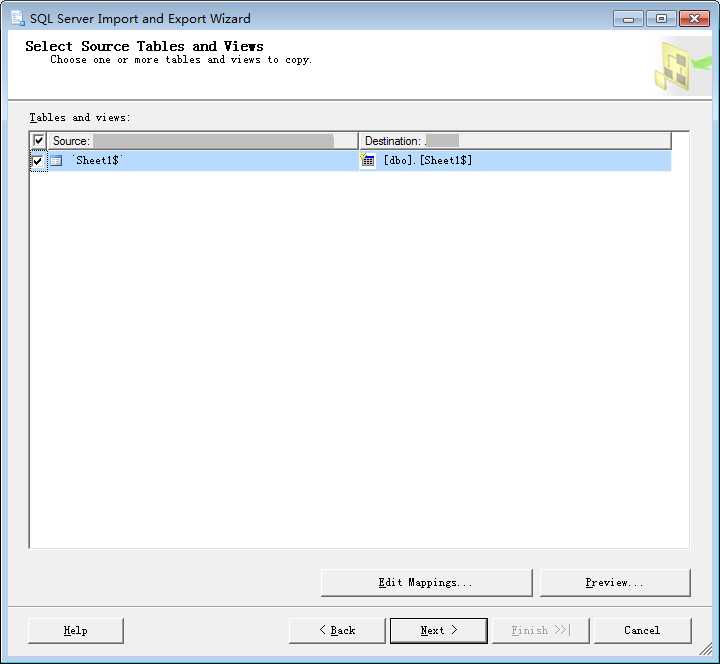The height and width of the screenshot is (664, 720).
Task: Toggle the select-all checkbox in Source header
Action: (x=38, y=140)
